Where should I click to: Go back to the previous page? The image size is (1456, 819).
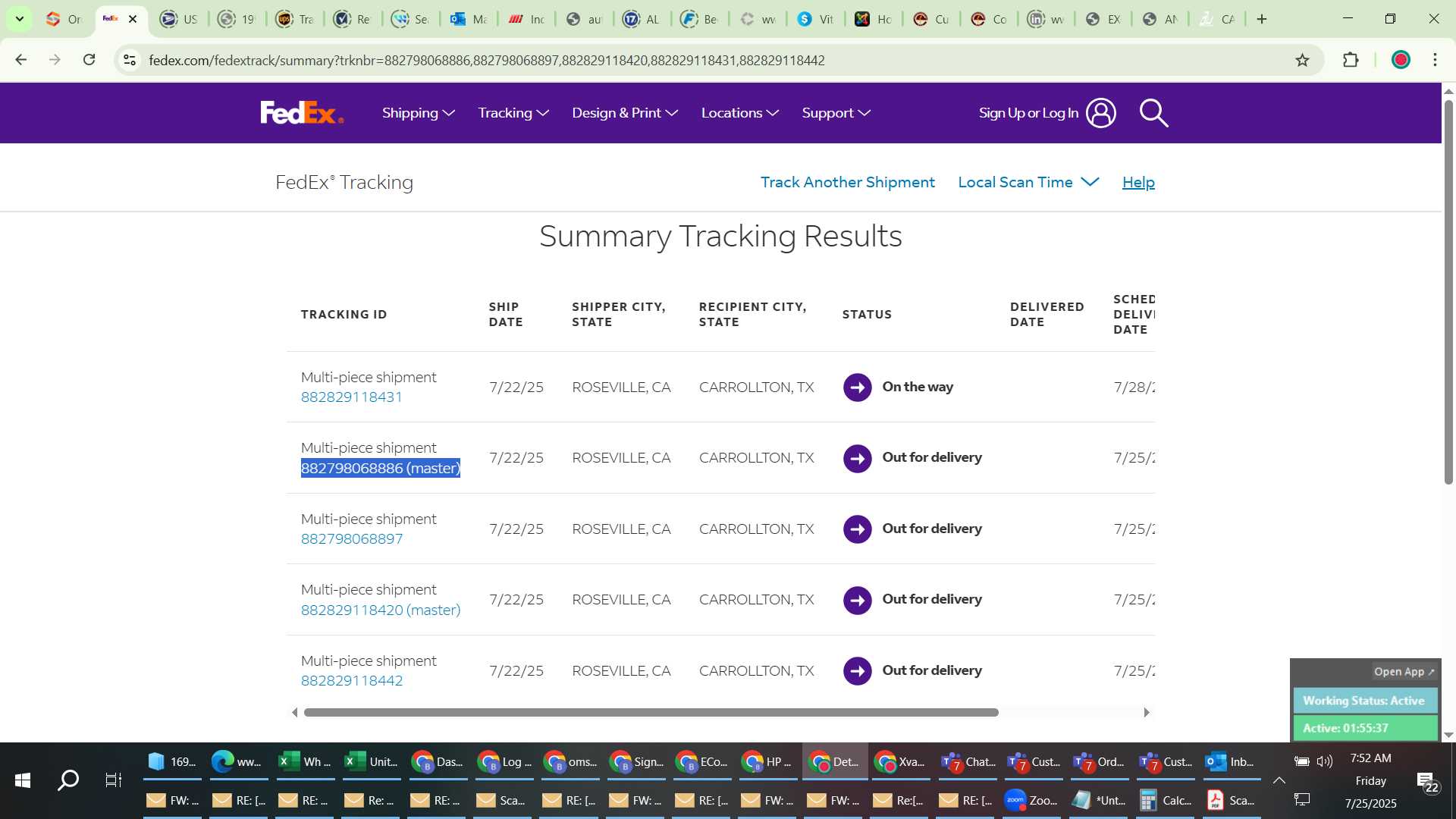pyautogui.click(x=21, y=60)
